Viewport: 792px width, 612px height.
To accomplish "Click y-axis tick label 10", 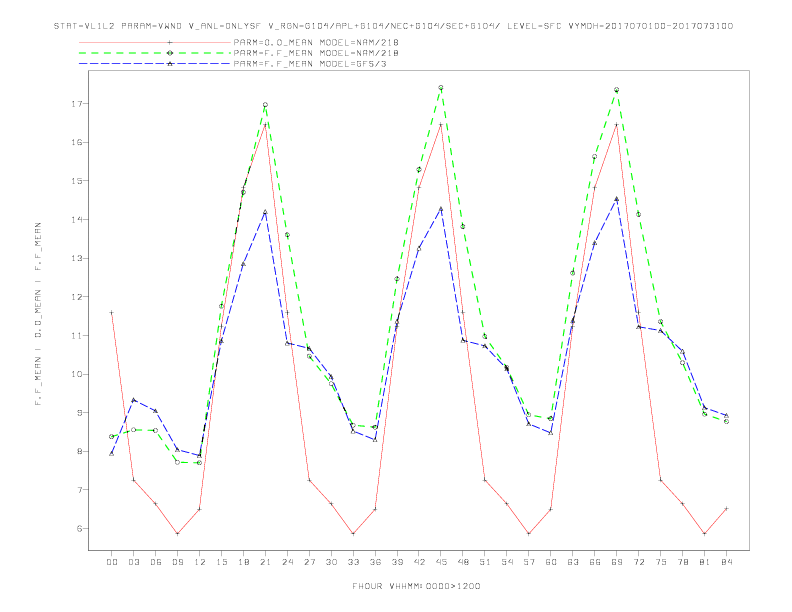I will tap(77, 374).
